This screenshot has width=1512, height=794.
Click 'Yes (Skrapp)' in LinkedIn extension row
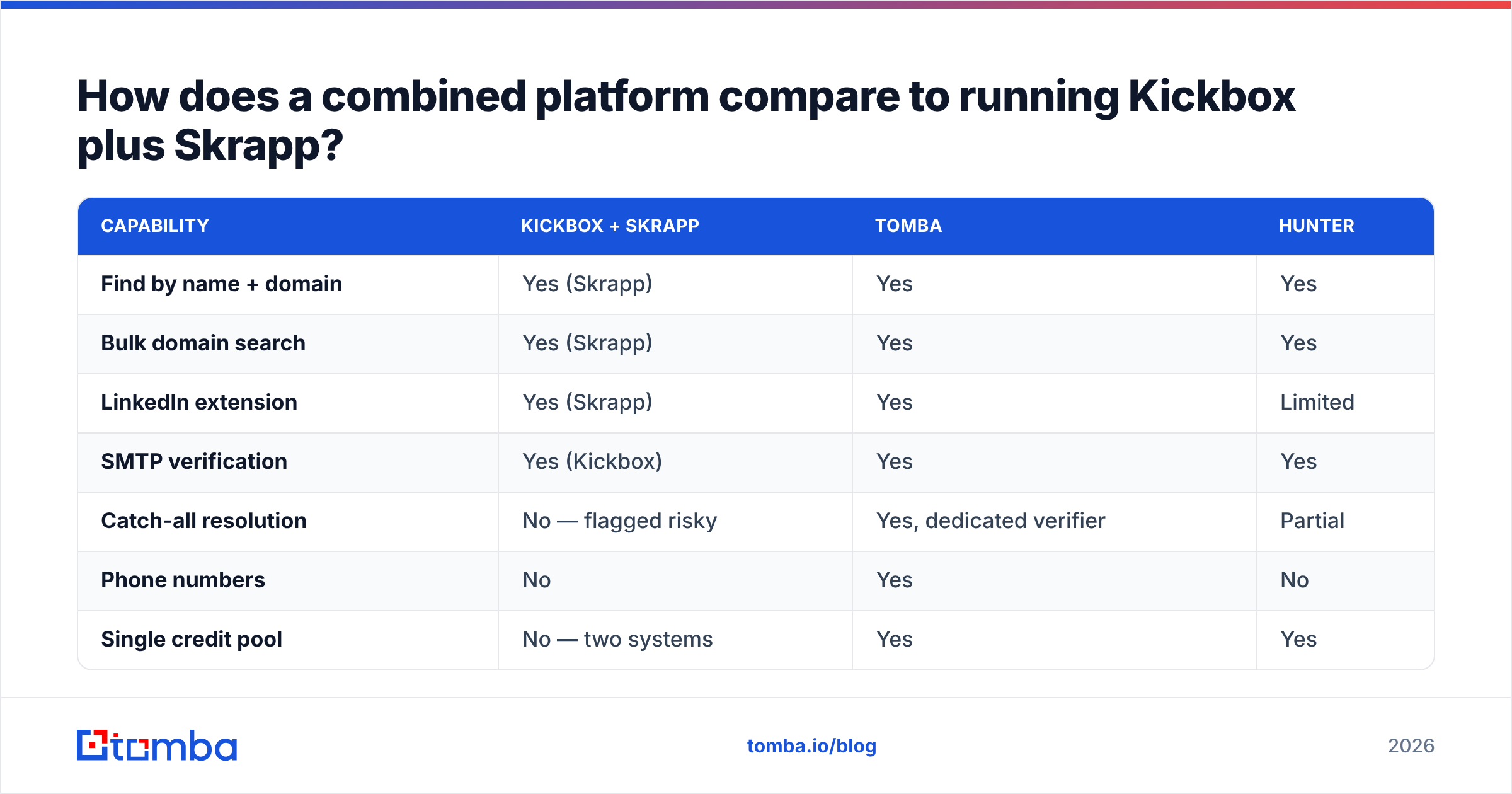click(588, 403)
